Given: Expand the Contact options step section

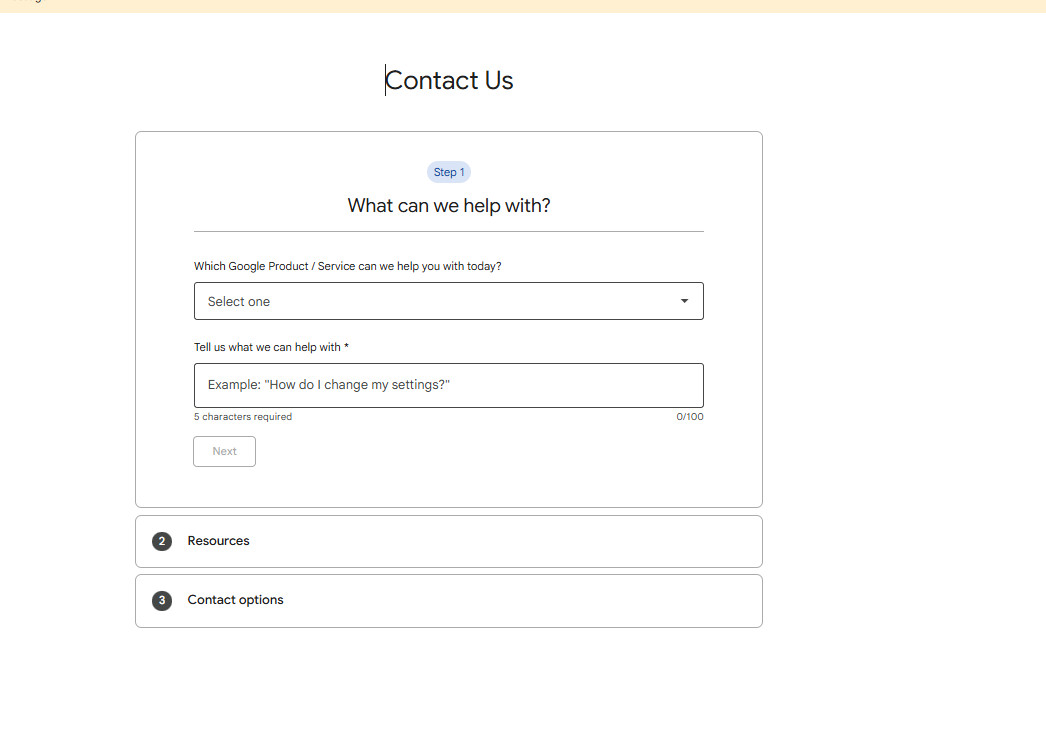Looking at the screenshot, I should pyautogui.click(x=448, y=601).
